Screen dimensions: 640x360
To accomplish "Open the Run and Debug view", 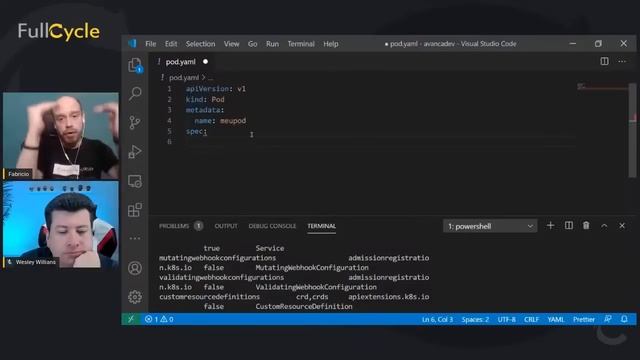I will point(135,152).
